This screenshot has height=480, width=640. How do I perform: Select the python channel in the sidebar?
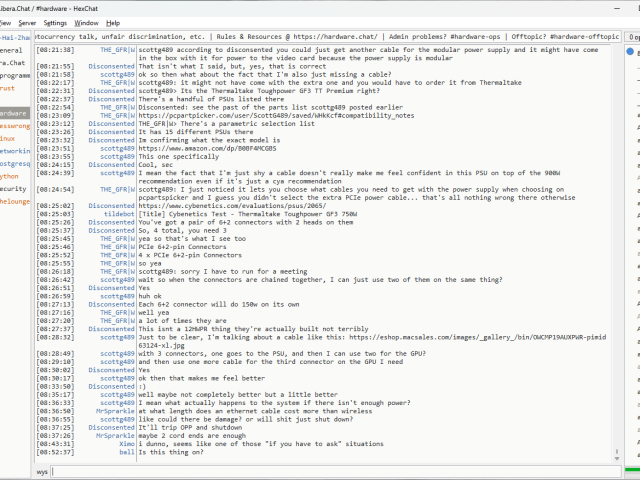[12, 175]
